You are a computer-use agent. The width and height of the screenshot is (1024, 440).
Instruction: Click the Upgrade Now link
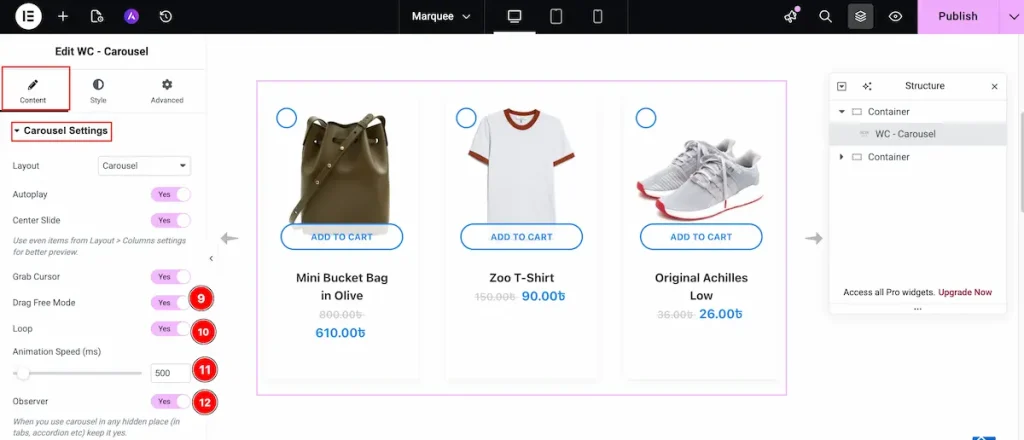pos(964,292)
